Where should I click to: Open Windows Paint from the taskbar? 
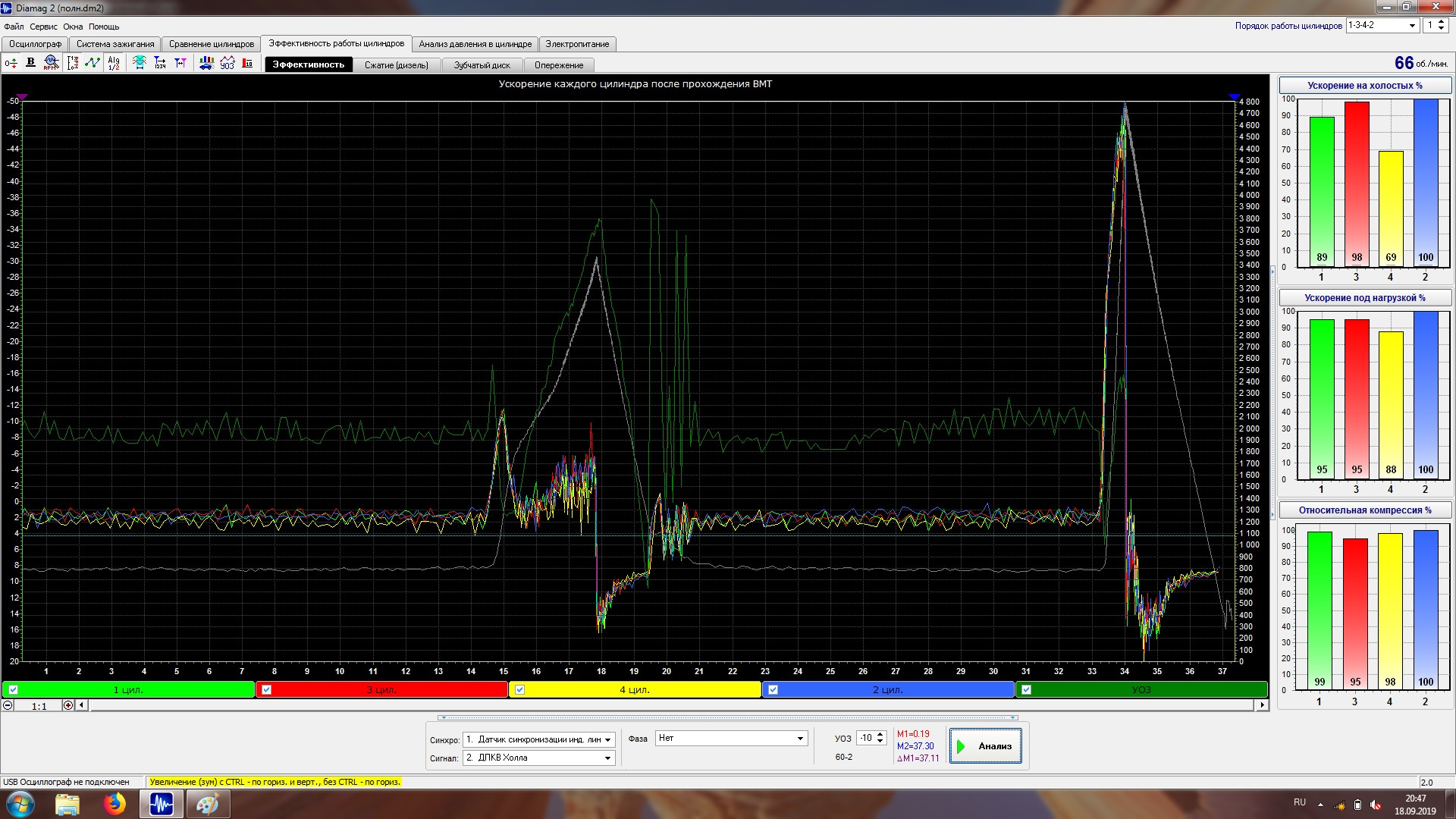click(207, 804)
